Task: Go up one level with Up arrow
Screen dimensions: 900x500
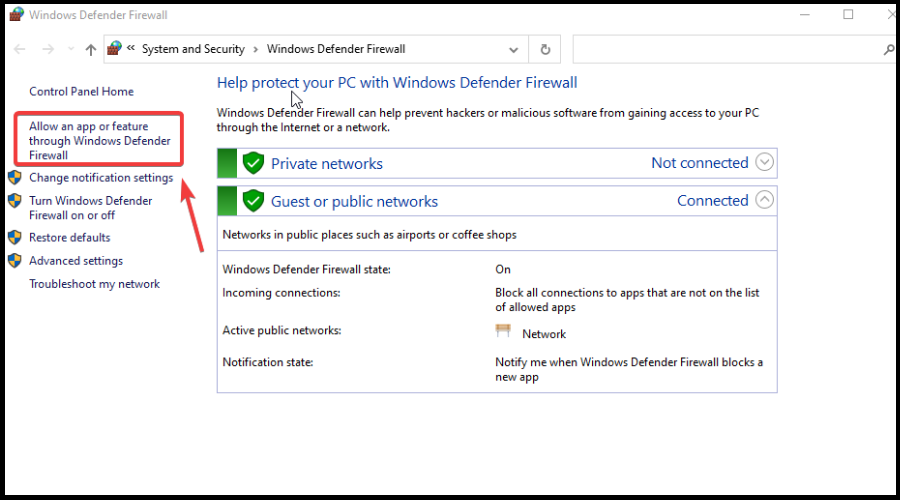Action: pos(91,50)
